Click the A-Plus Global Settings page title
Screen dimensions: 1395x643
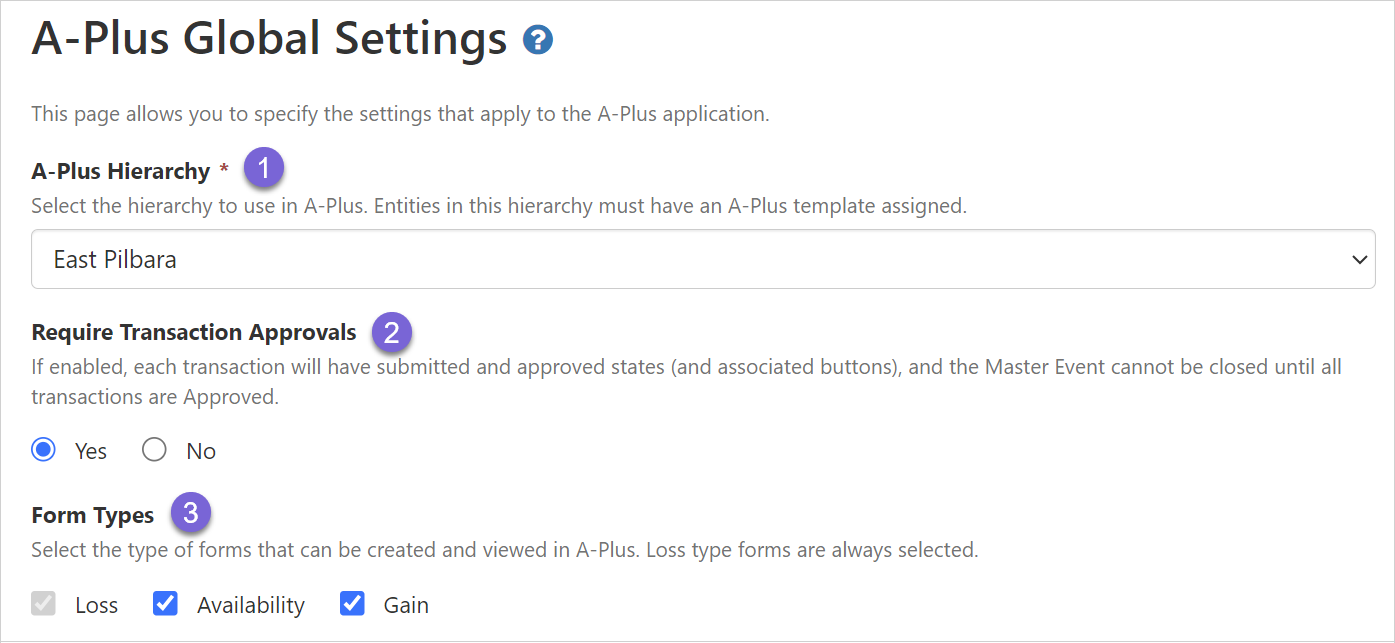(270, 38)
